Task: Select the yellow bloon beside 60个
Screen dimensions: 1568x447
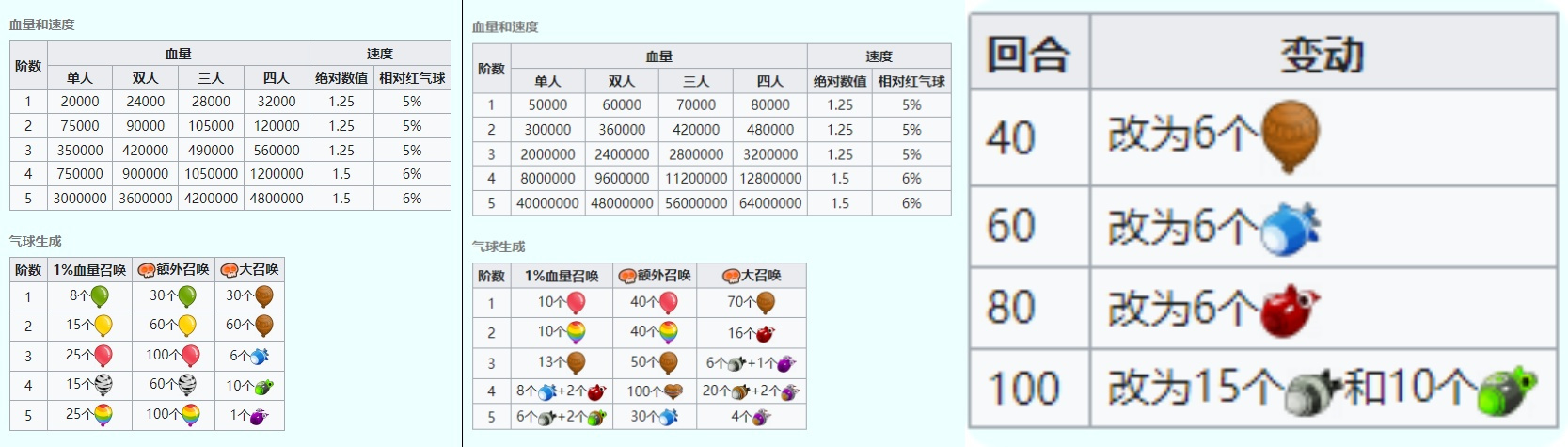Action: [187, 326]
